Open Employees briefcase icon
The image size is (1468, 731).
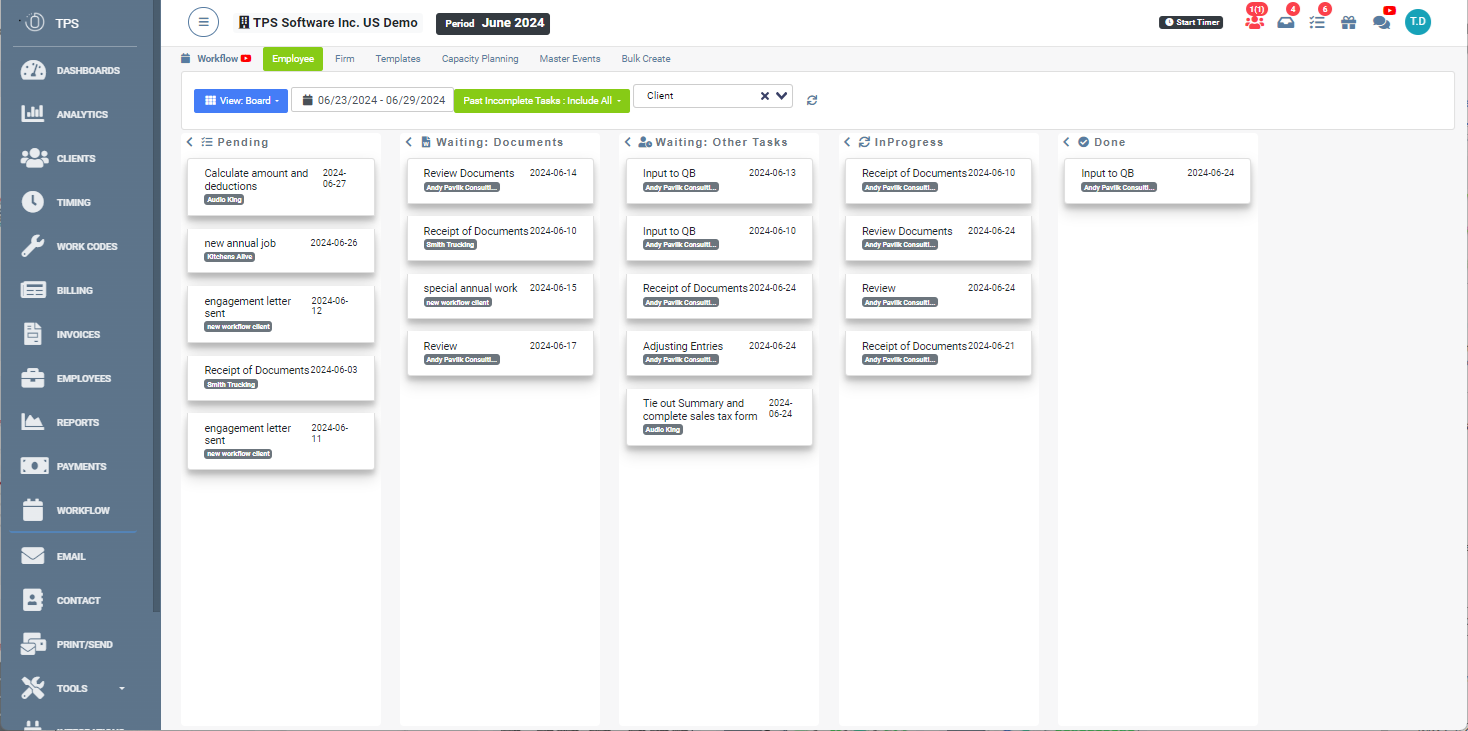[33, 378]
